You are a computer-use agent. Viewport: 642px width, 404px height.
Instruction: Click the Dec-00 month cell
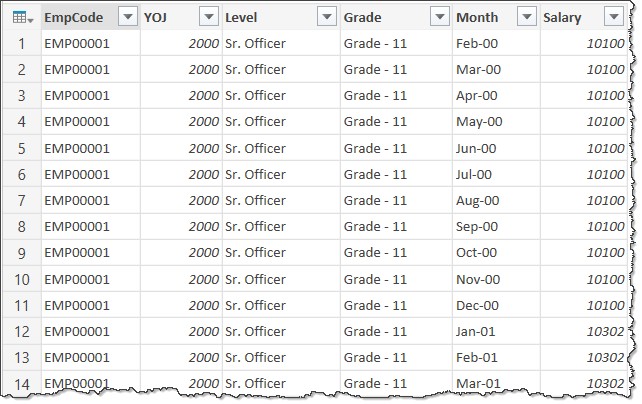coord(475,304)
